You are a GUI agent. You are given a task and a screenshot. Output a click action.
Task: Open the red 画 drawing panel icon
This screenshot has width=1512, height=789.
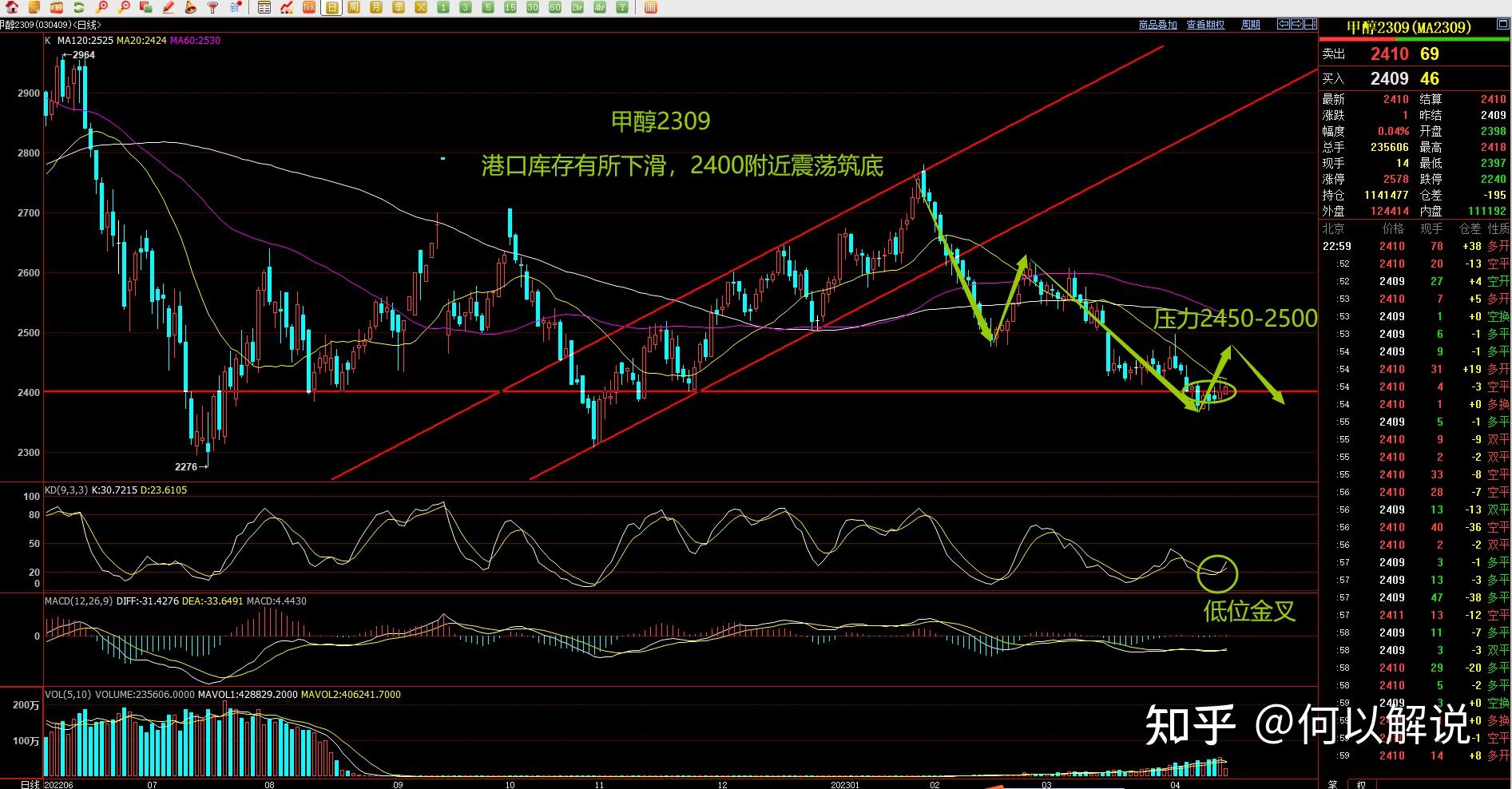pos(650,7)
